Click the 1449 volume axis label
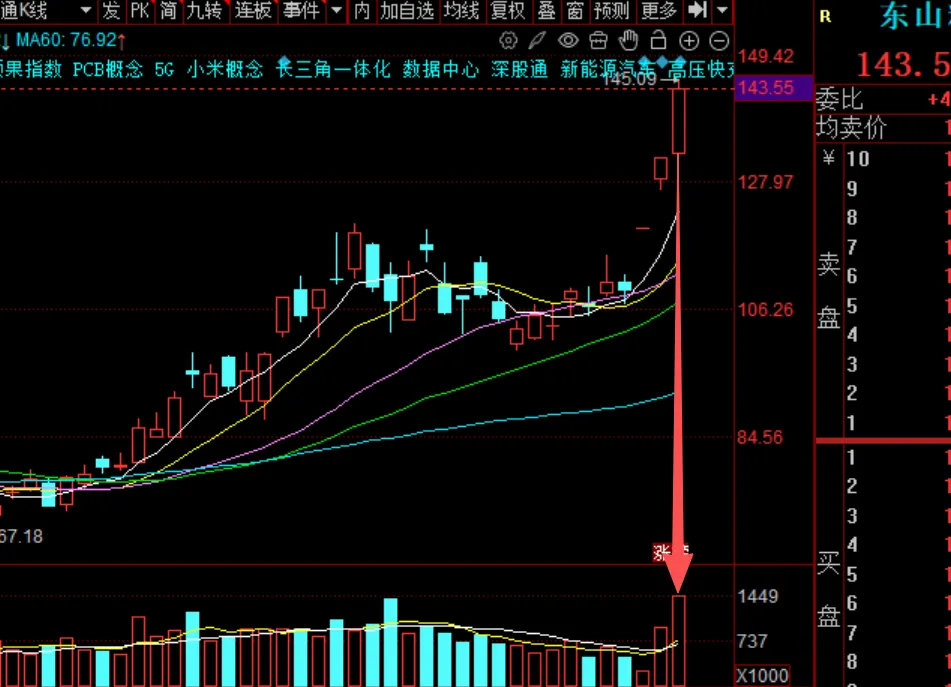 click(x=758, y=597)
